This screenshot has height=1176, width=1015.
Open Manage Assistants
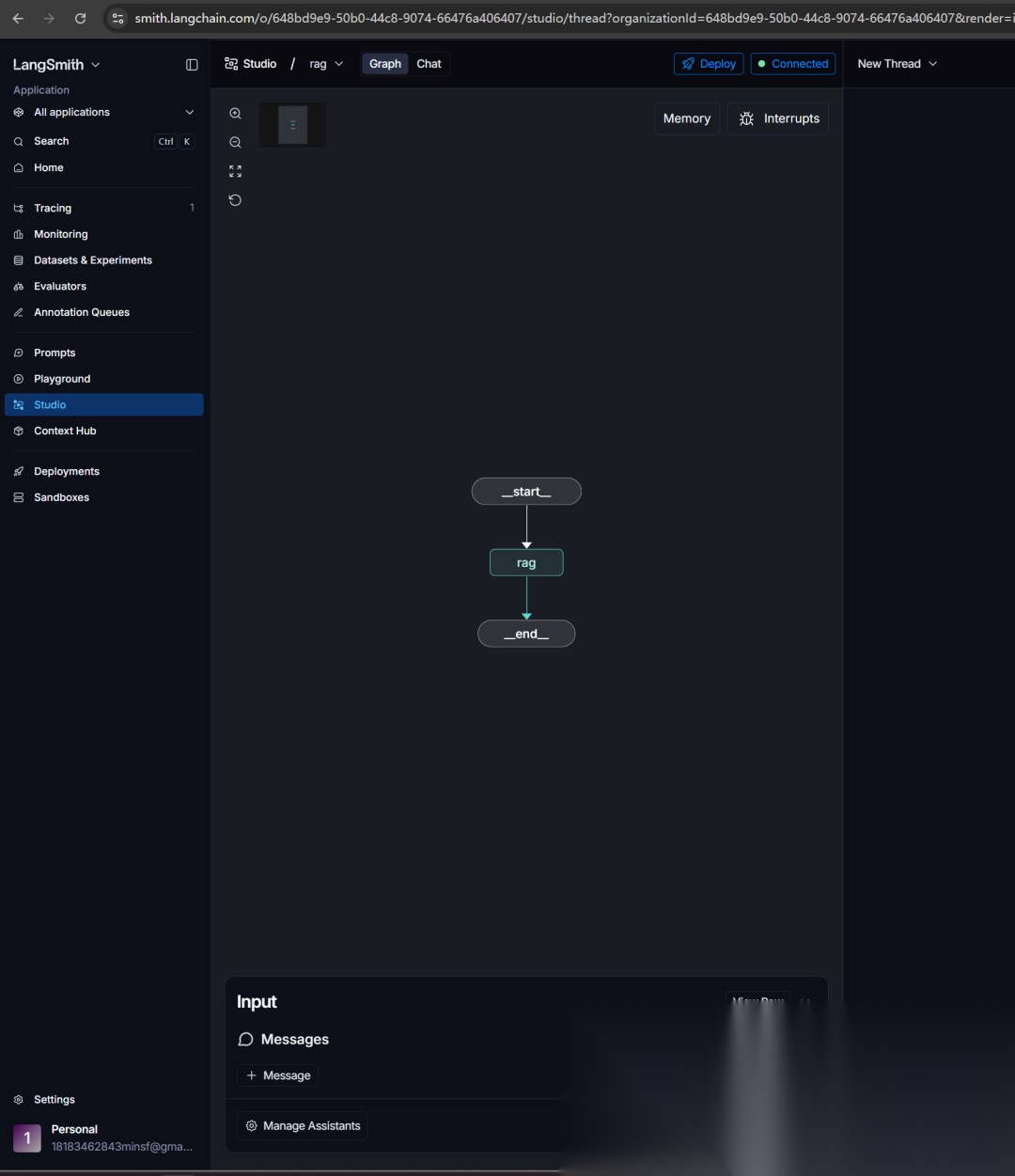[x=304, y=1125]
